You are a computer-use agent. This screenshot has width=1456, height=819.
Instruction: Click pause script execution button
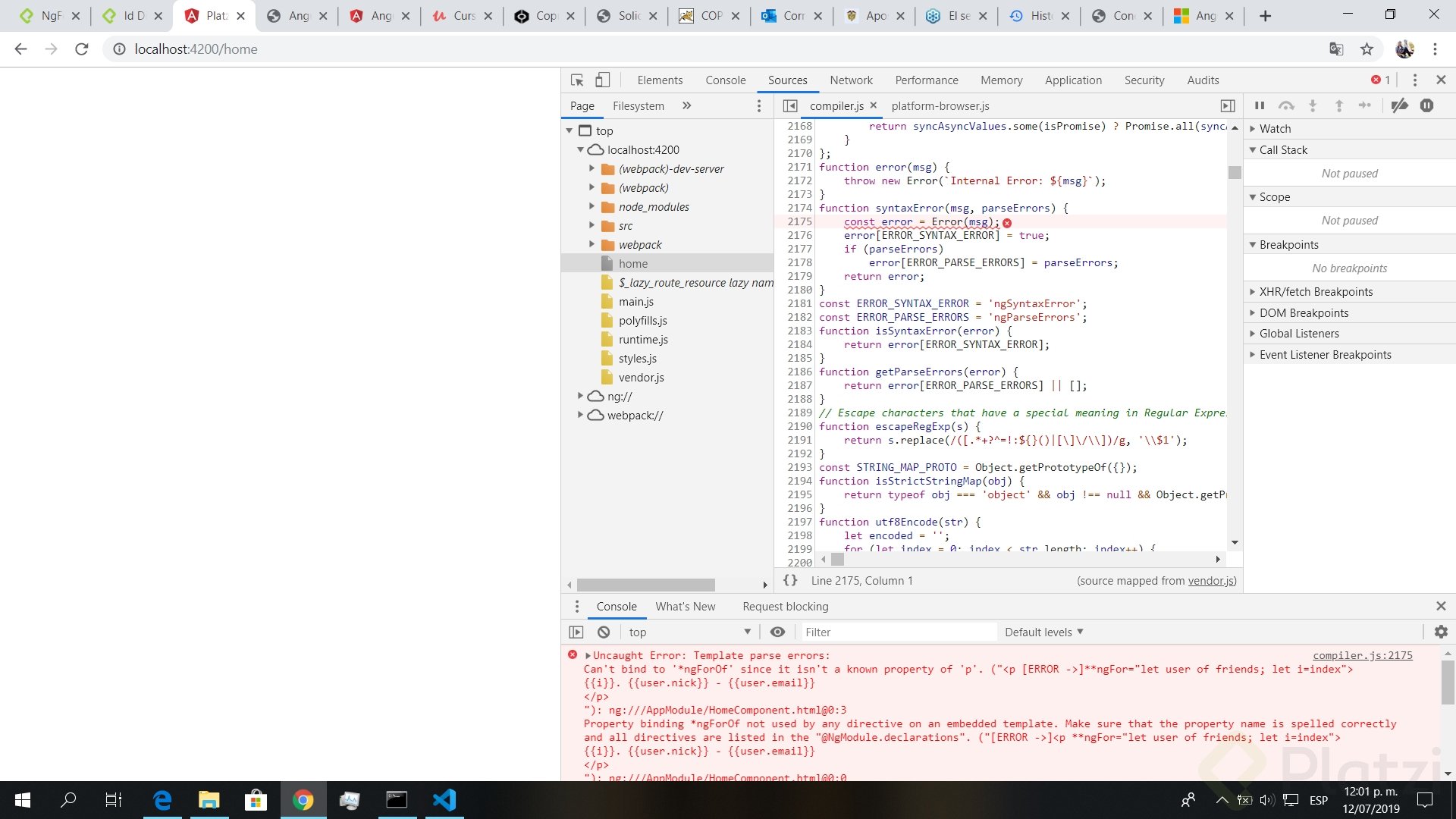click(x=1260, y=106)
